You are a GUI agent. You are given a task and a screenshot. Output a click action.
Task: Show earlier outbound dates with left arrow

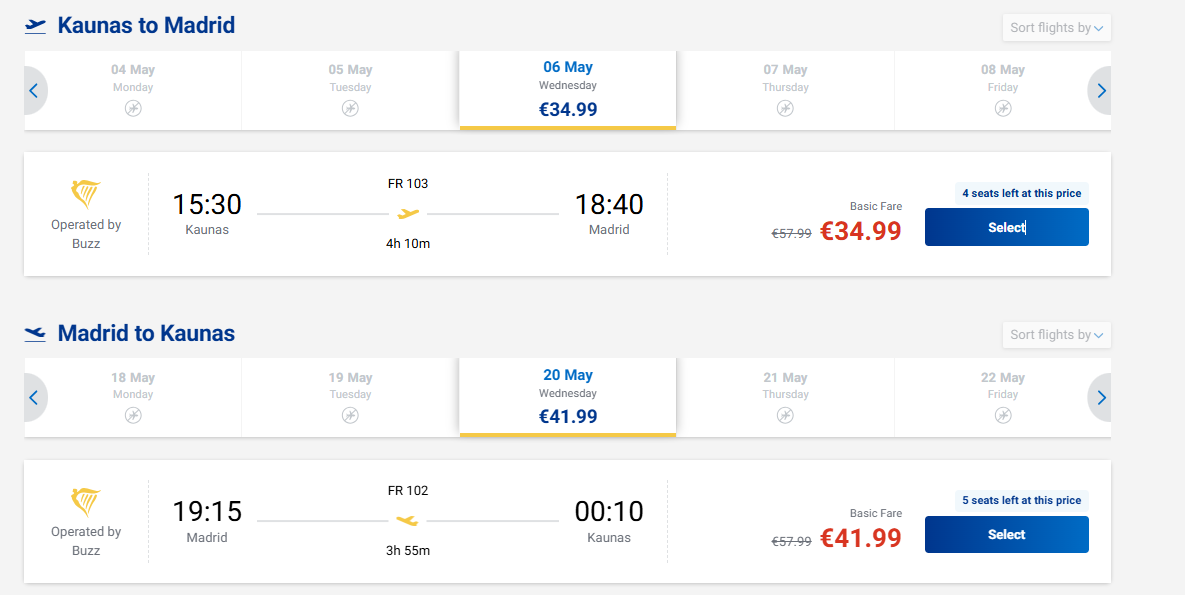tap(33, 91)
